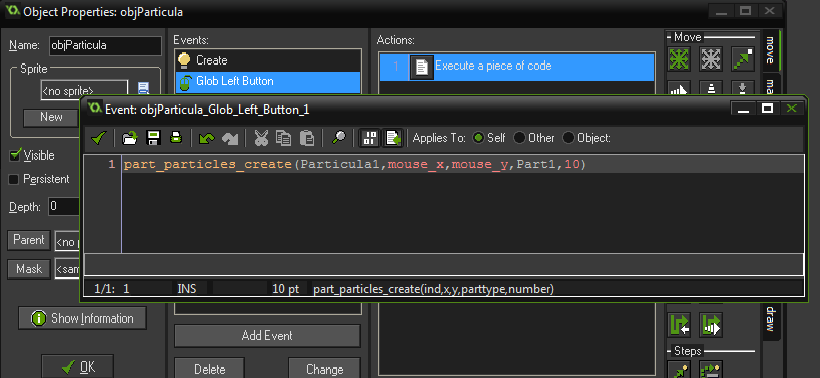Select the gray Move Free action icon
820x378 pixels.
point(711,59)
